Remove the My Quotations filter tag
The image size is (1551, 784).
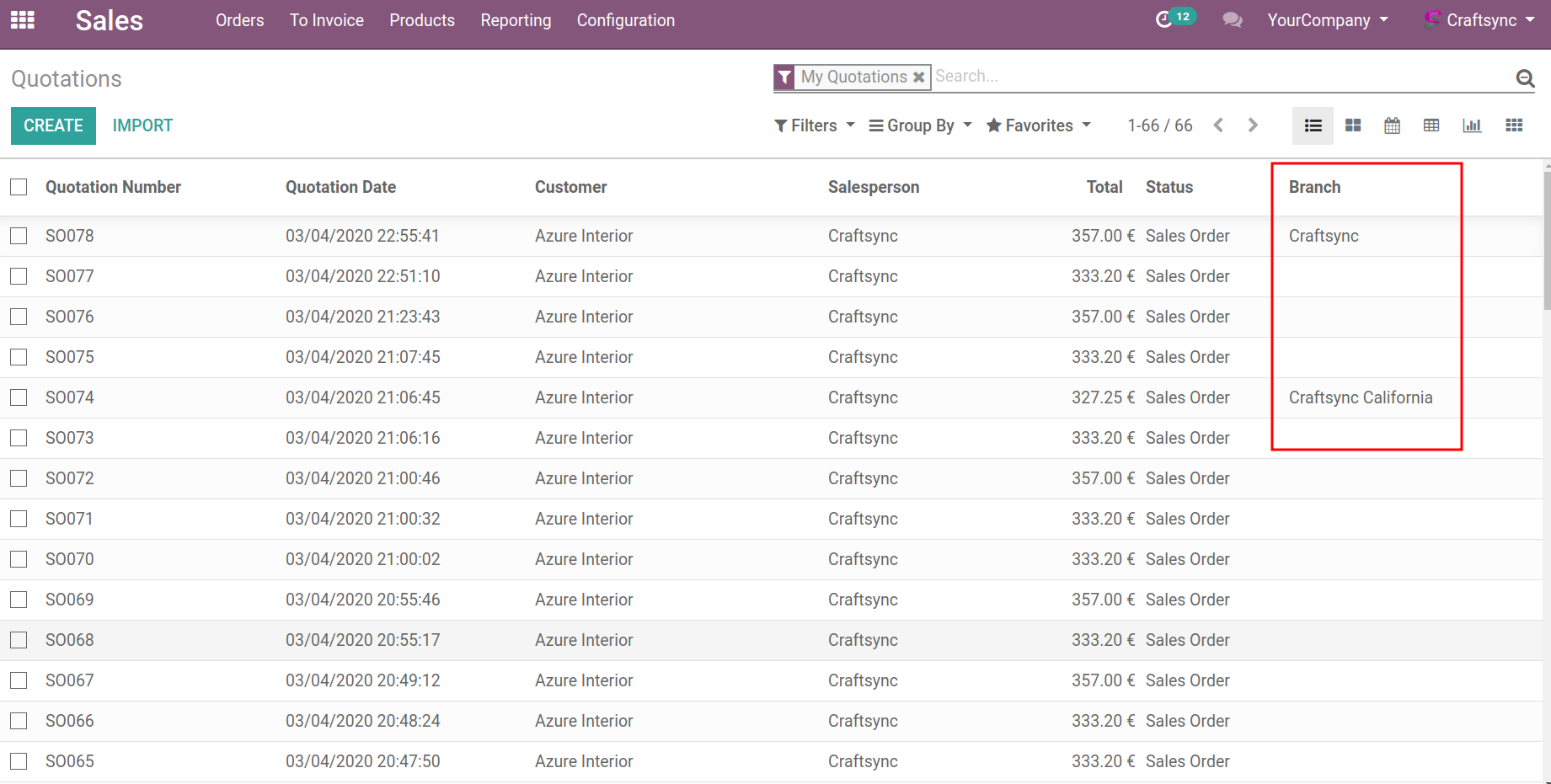coord(919,77)
